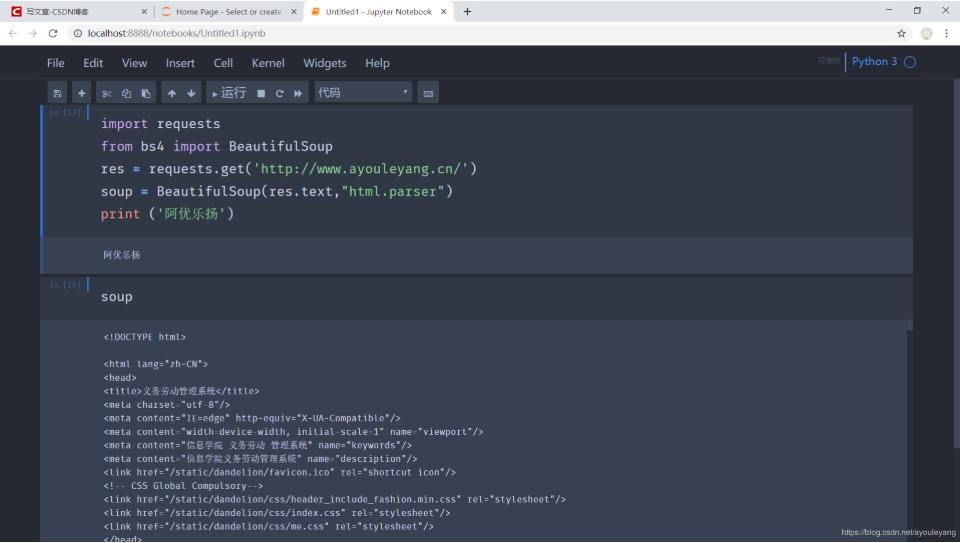Click the import requests code line
Image resolution: width=960 pixels, height=543 pixels.
pyautogui.click(x=160, y=124)
